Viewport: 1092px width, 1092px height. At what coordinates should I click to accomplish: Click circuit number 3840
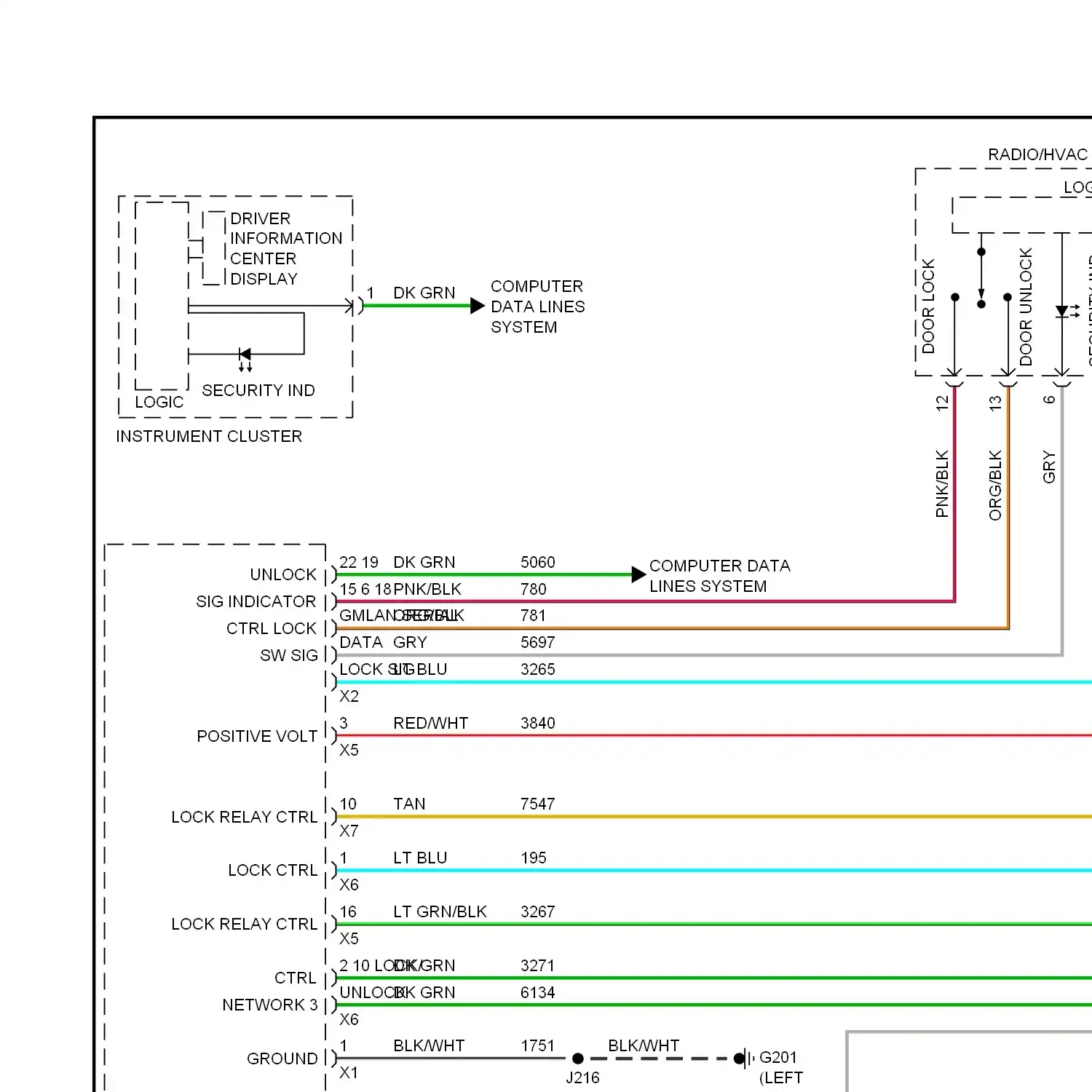pos(538,723)
